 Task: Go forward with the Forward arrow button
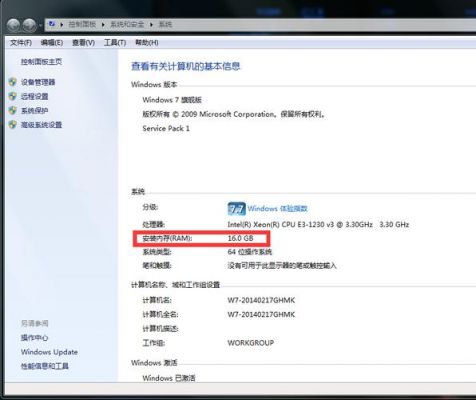[x=29, y=25]
